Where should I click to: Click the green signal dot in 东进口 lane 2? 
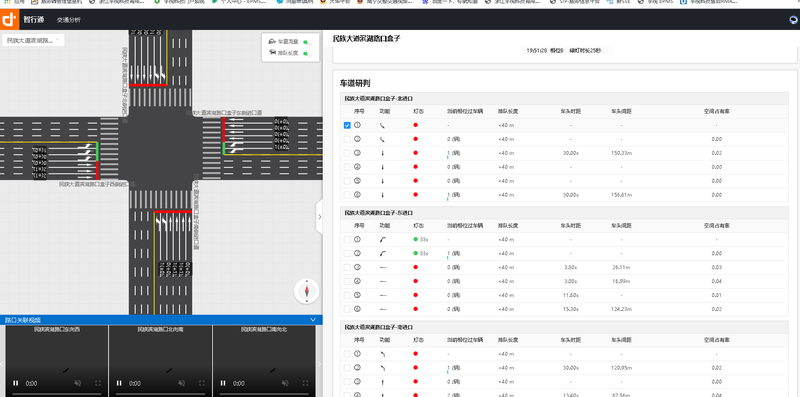(415, 253)
